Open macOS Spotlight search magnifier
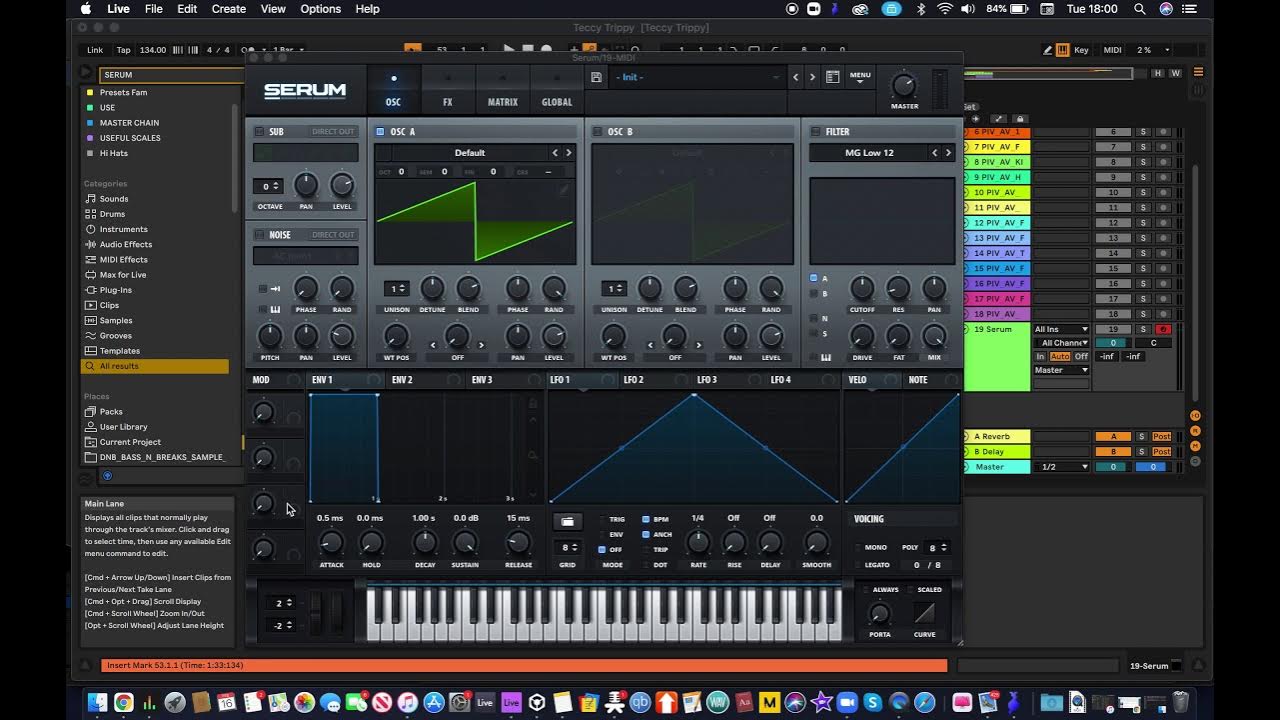Image resolution: width=1280 pixels, height=720 pixels. [x=1140, y=9]
